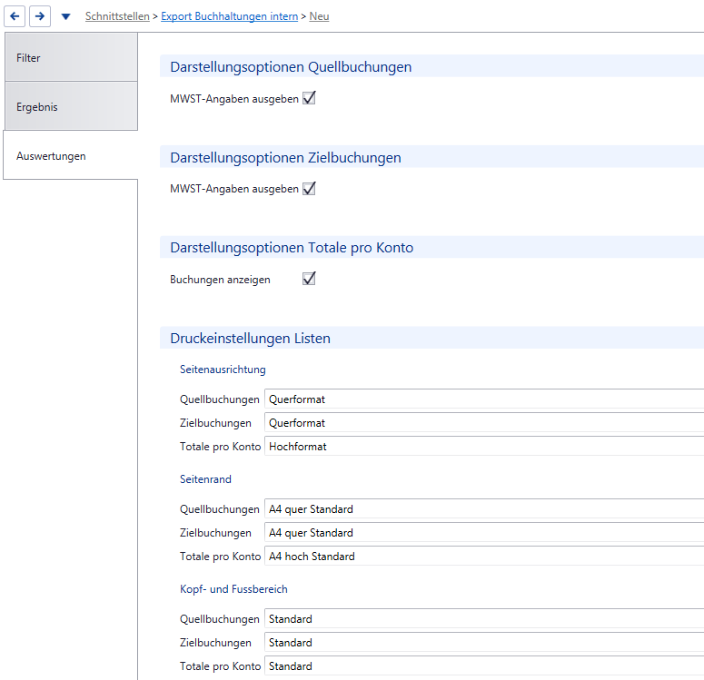Toggle MWST-Angaben ausgeben for Quellbuchungen
Image resolution: width=704 pixels, height=680 pixels.
[309, 98]
